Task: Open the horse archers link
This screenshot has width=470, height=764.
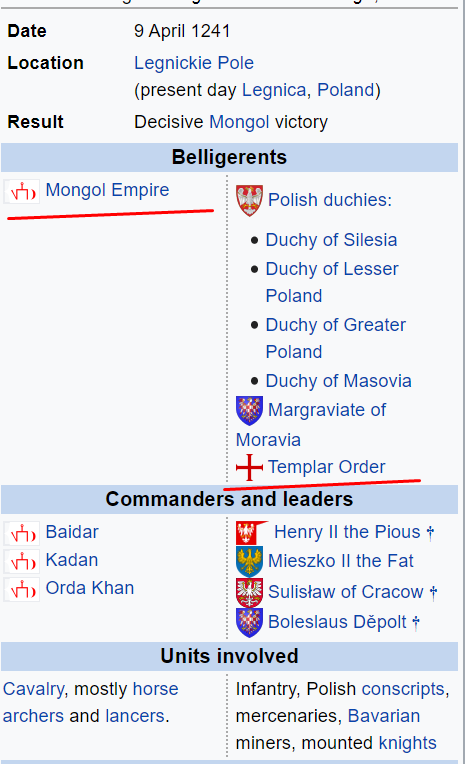Action: (x=91, y=703)
